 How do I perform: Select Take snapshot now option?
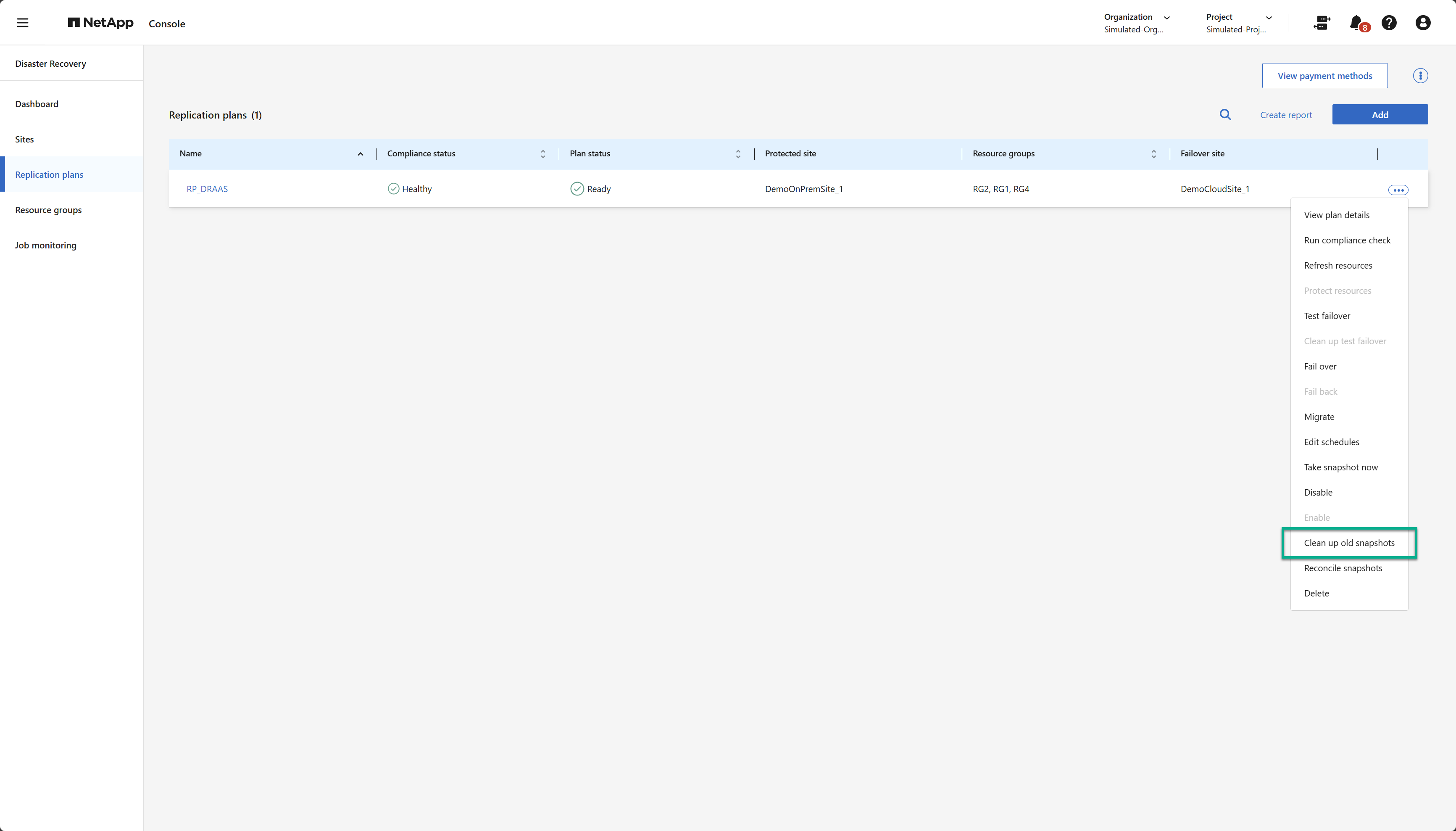(x=1340, y=467)
